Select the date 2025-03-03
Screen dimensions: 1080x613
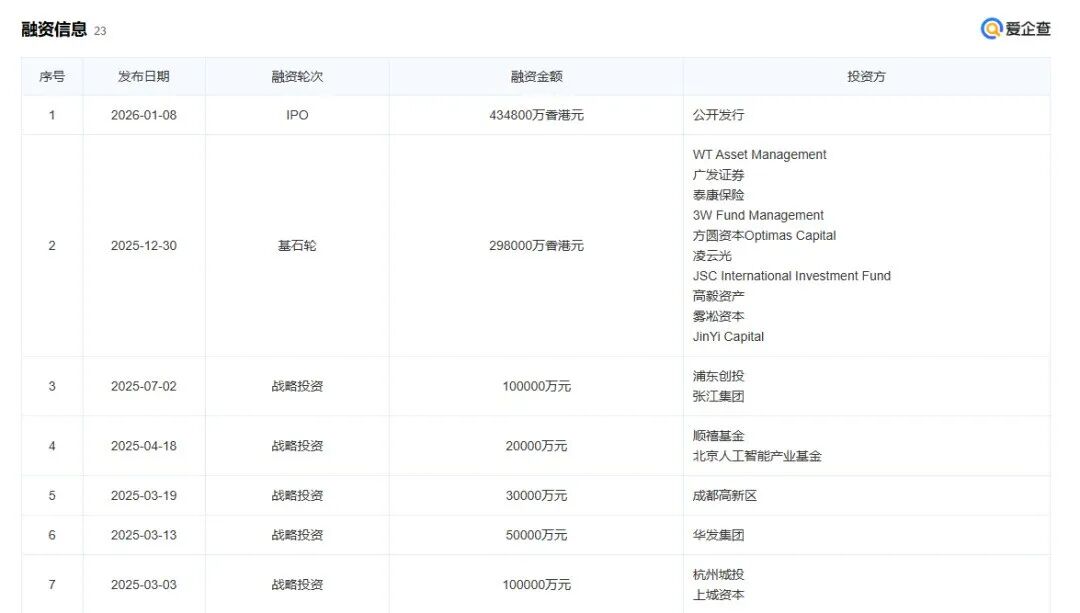pos(143,585)
